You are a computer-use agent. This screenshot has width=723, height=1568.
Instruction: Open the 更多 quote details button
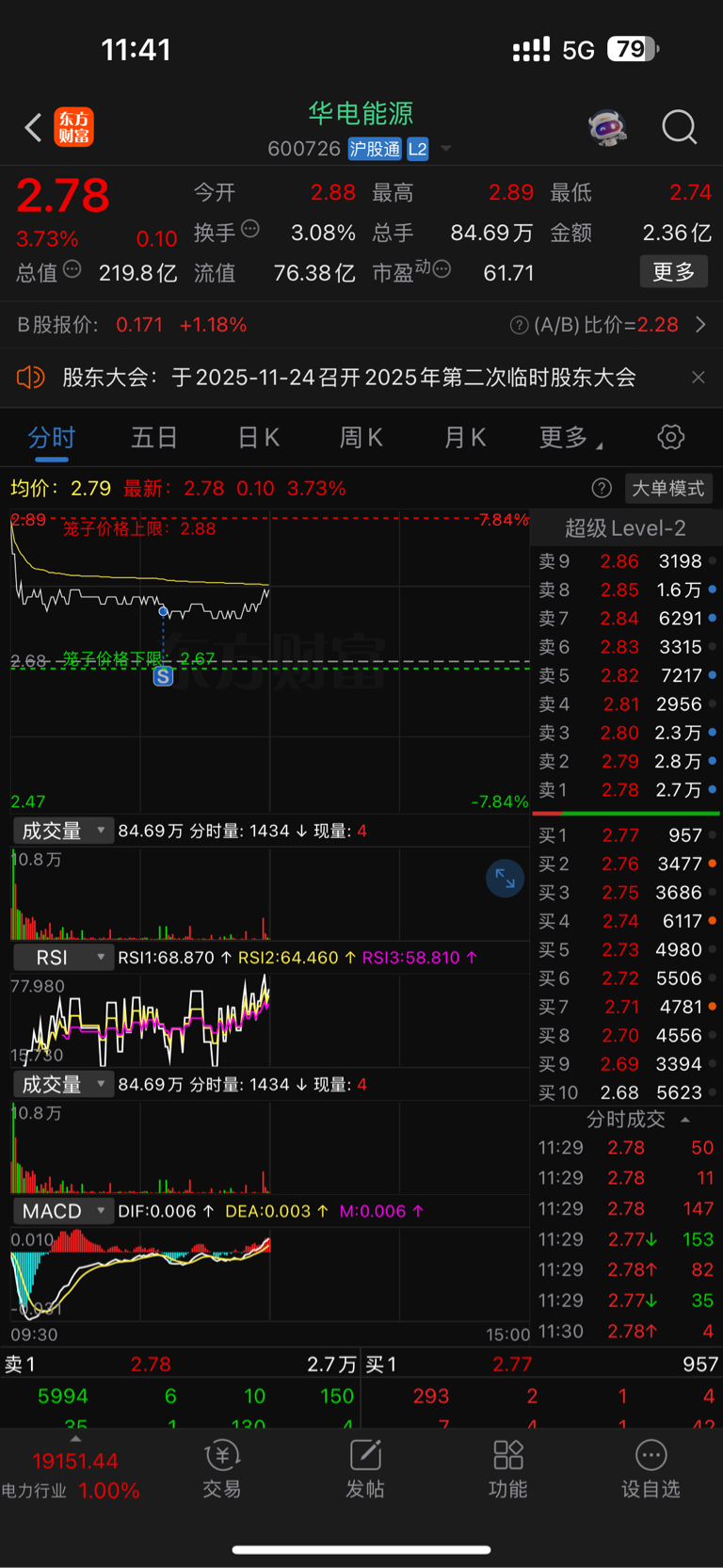(674, 272)
